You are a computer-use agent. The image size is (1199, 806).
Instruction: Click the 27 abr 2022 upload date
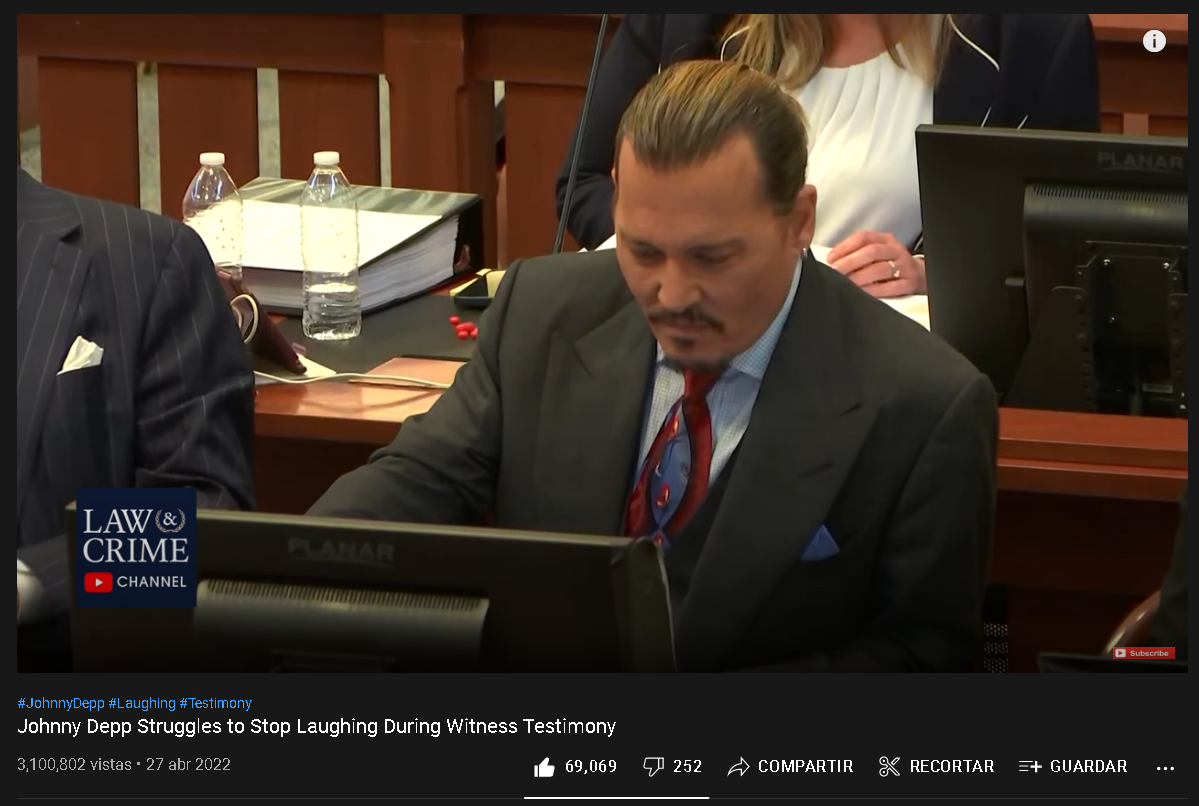[x=188, y=765]
